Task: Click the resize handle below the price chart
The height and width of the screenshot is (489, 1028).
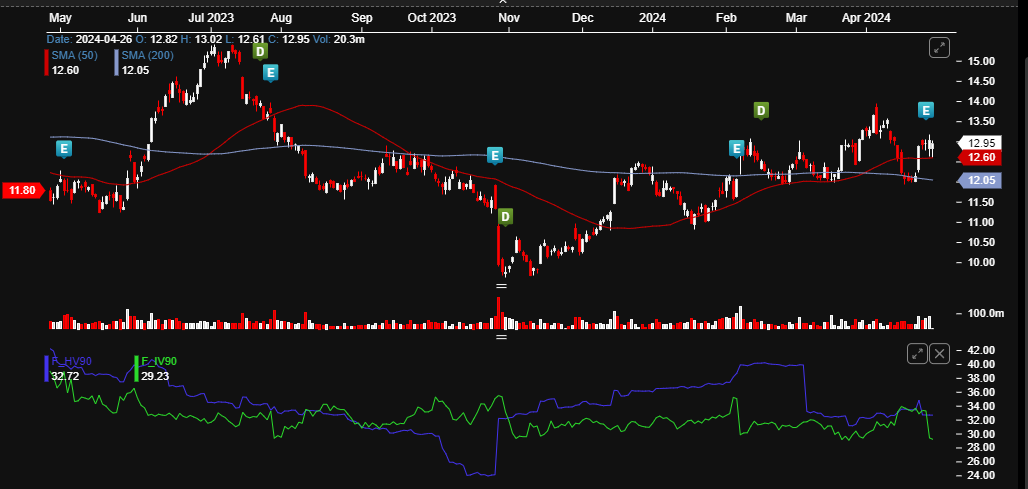Action: [x=502, y=286]
